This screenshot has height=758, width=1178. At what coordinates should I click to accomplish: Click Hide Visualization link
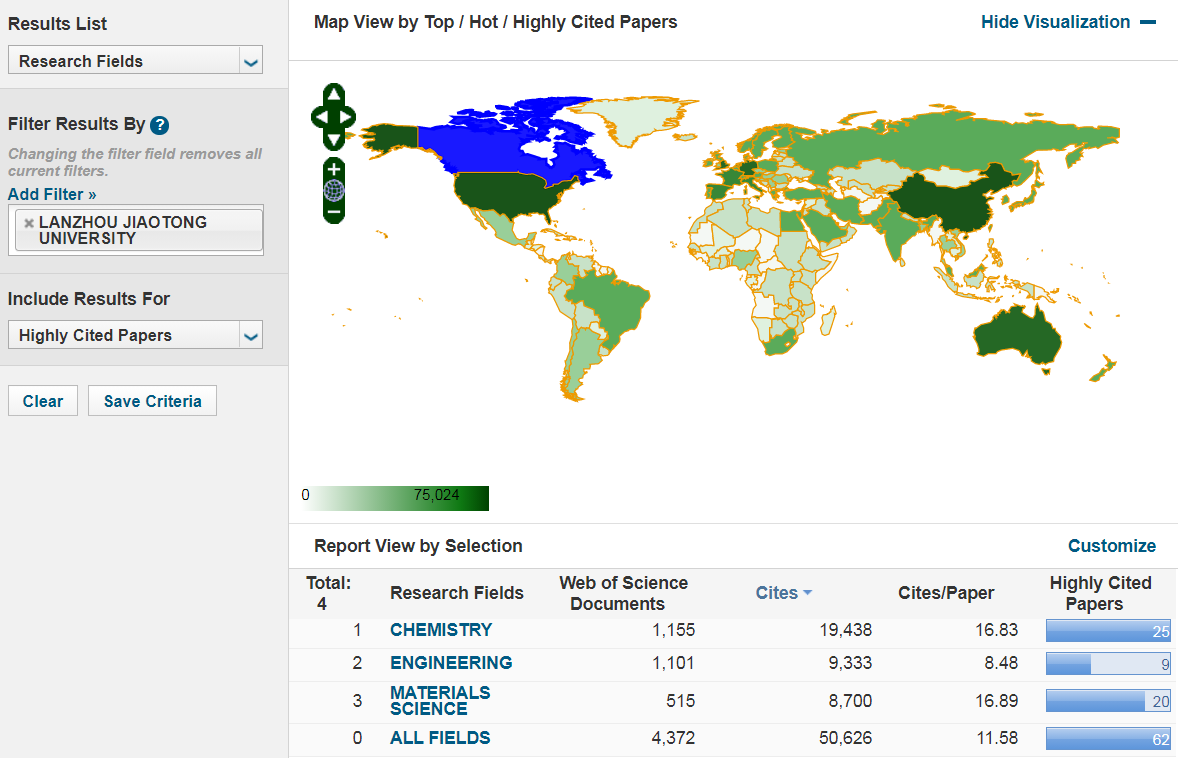pos(1056,22)
